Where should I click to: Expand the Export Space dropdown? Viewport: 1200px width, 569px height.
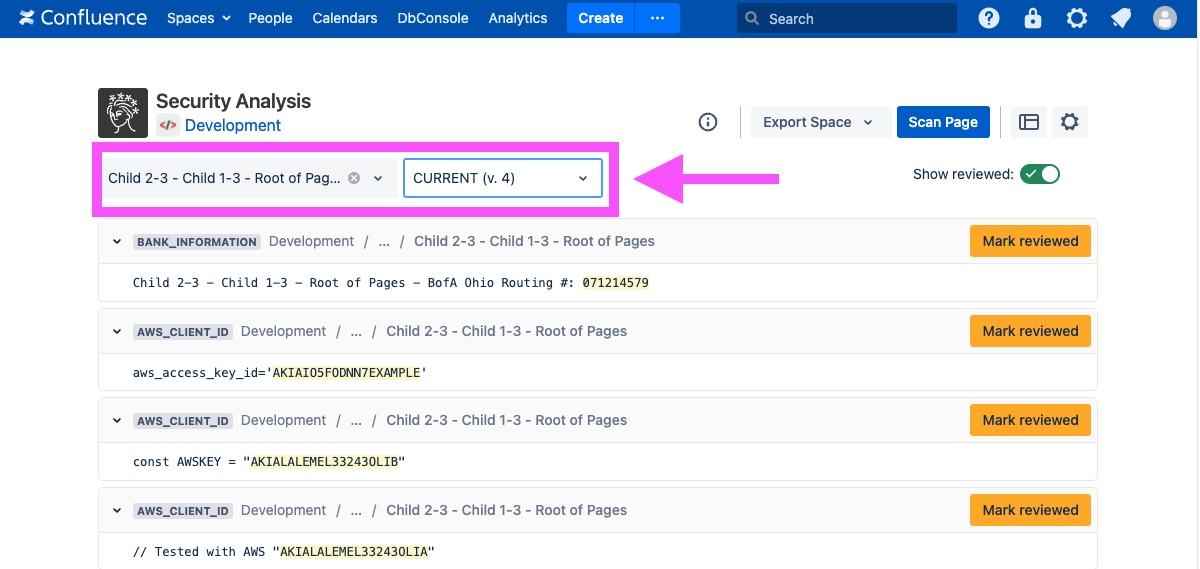[817, 122]
